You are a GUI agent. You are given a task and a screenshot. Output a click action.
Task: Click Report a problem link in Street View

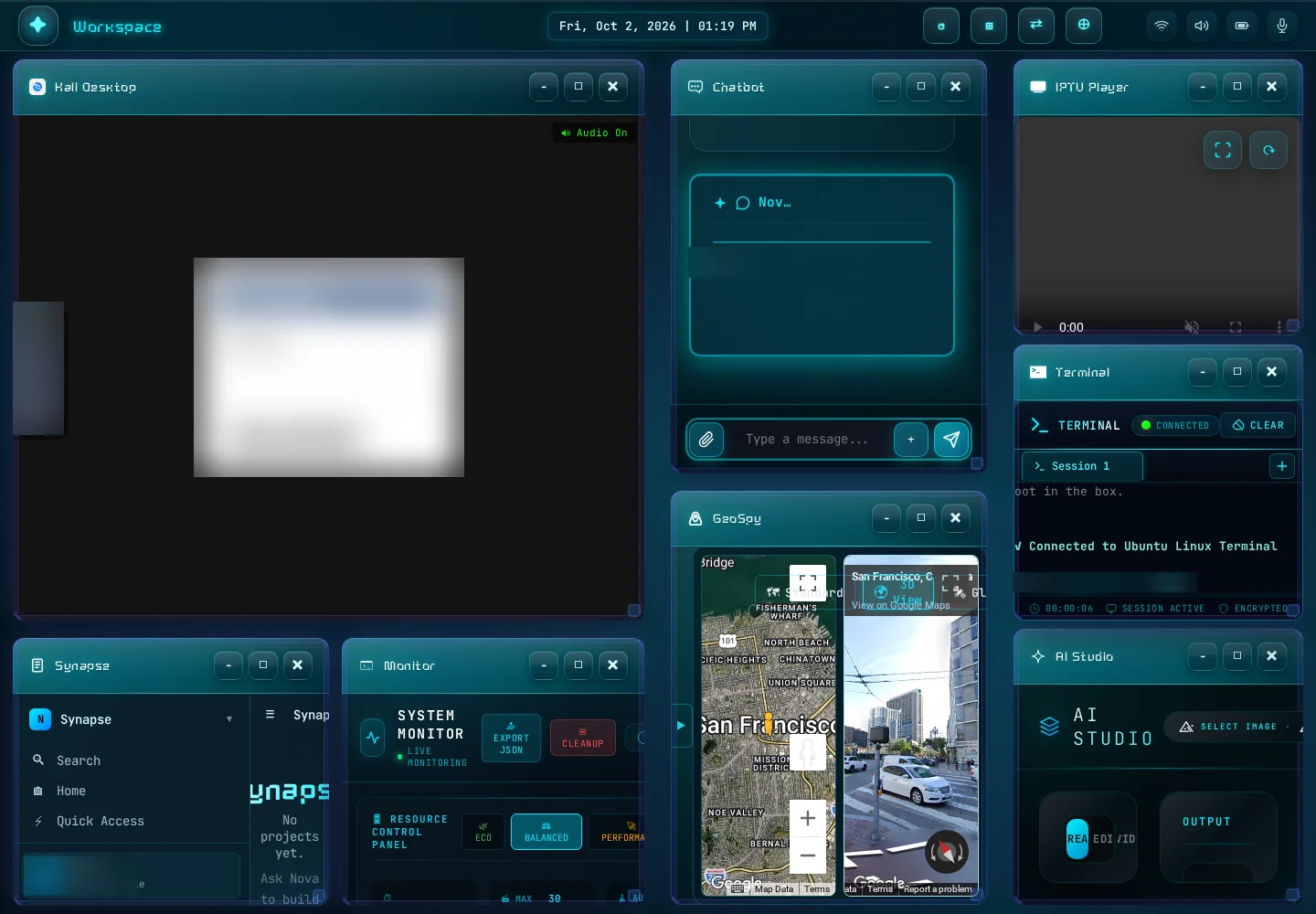click(938, 888)
